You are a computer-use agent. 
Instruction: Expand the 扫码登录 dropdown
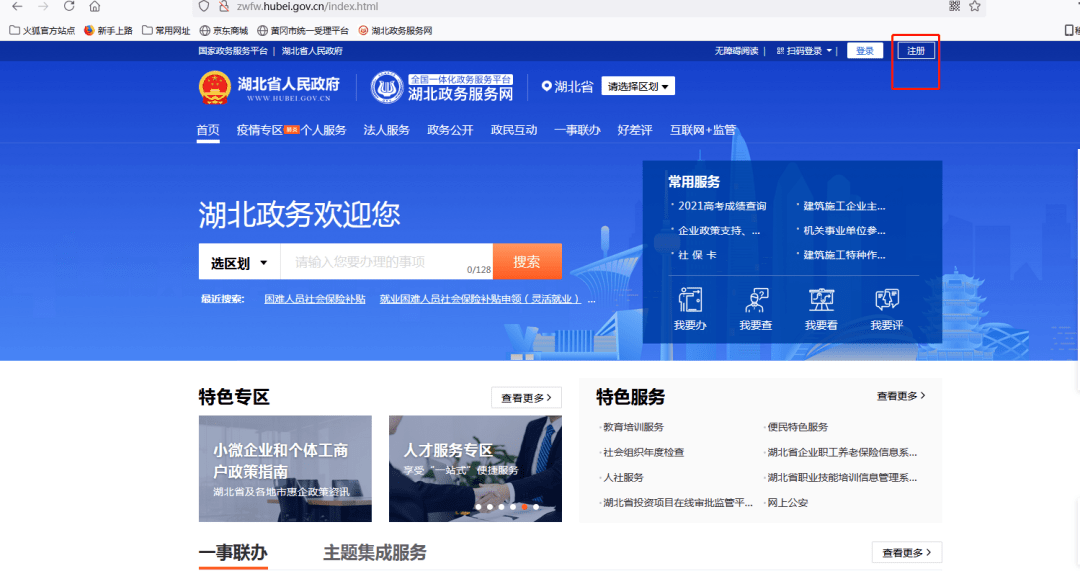pos(804,51)
